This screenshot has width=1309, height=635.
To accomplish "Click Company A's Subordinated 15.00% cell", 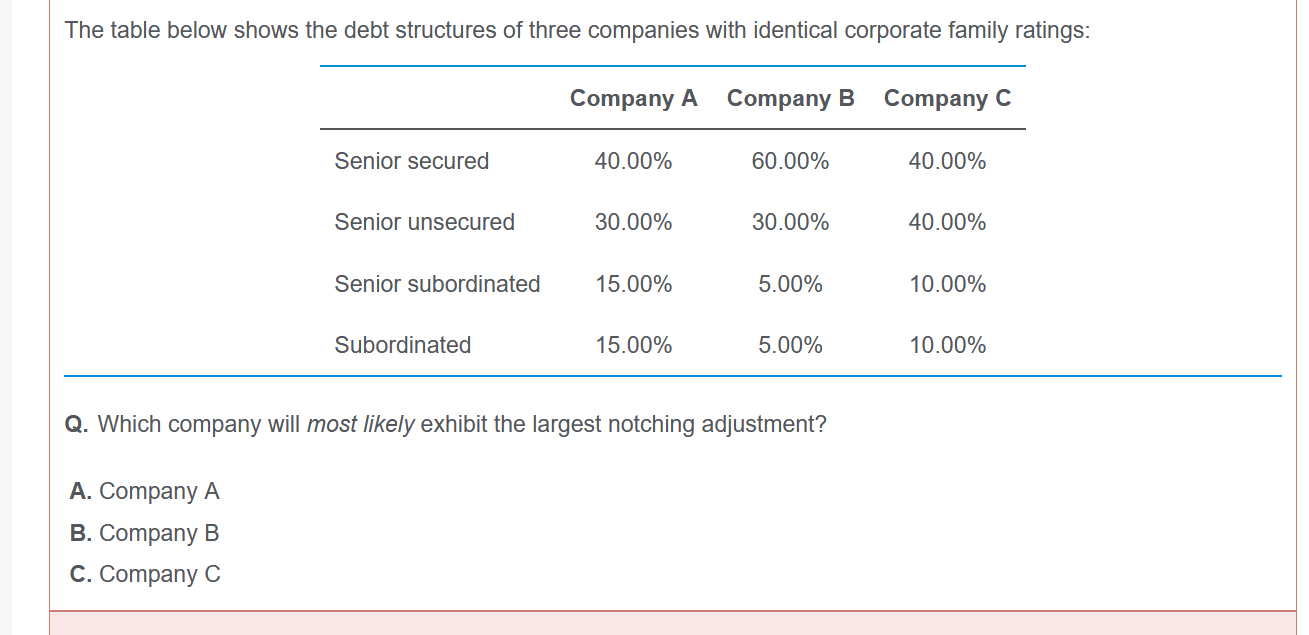I will [633, 345].
